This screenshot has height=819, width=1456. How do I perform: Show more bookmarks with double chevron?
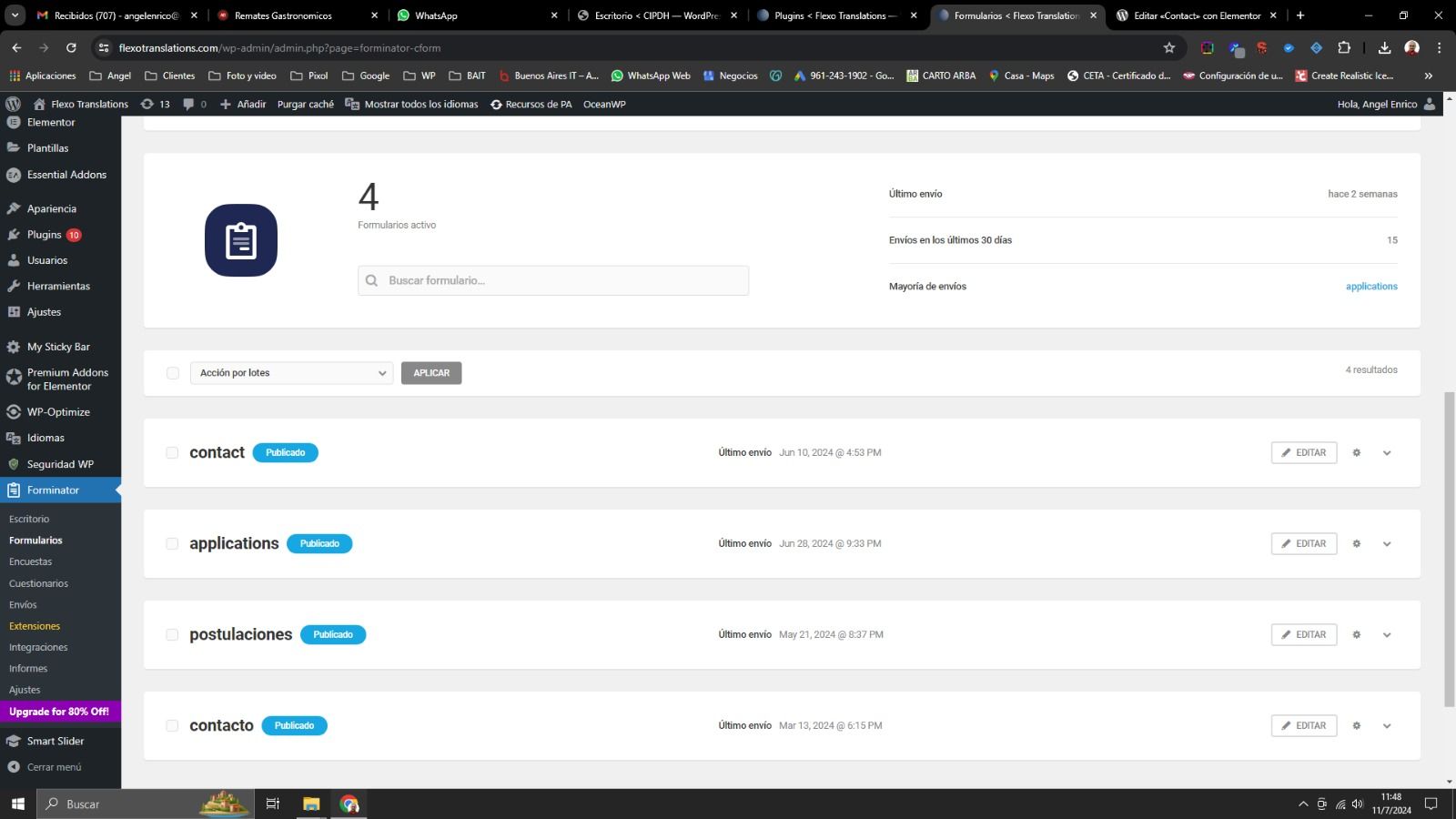(1428, 76)
